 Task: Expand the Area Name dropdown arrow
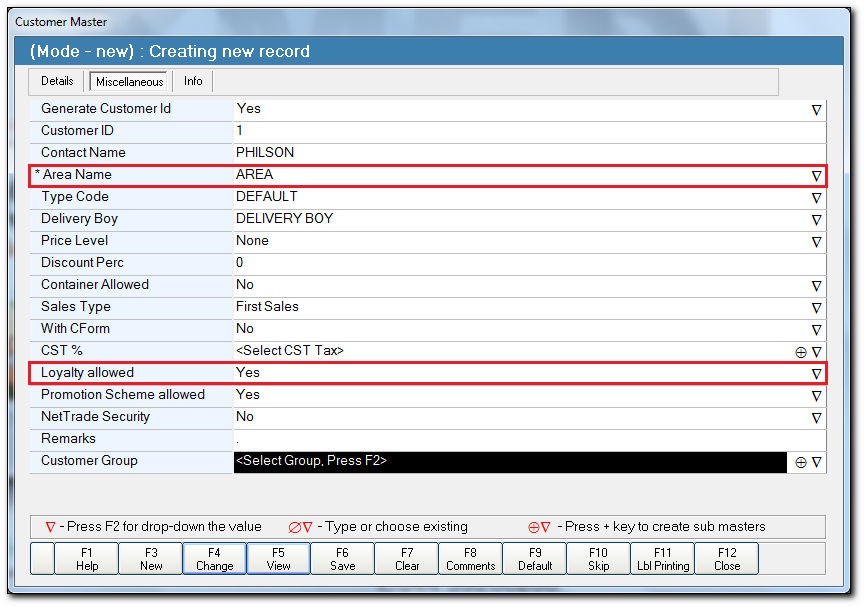(x=816, y=176)
